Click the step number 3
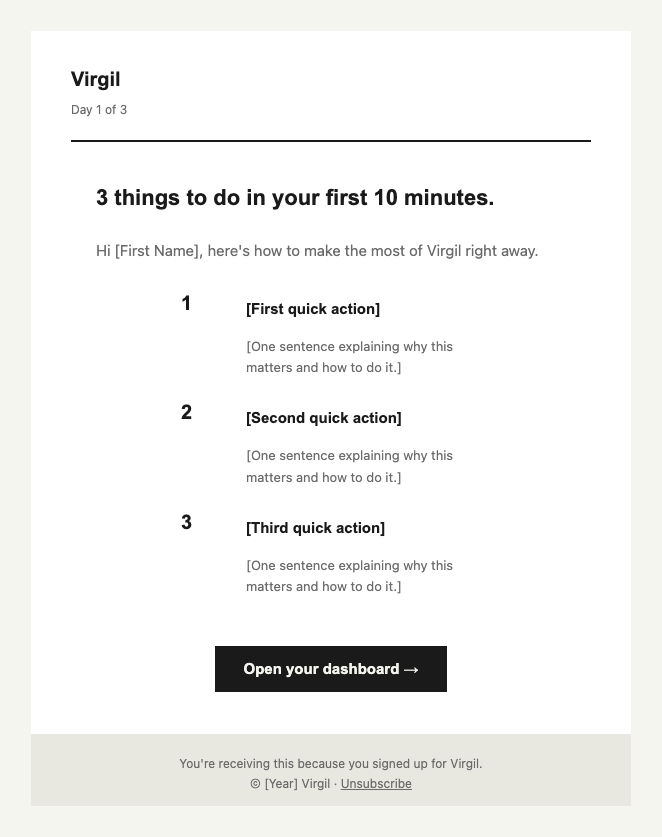 186,522
